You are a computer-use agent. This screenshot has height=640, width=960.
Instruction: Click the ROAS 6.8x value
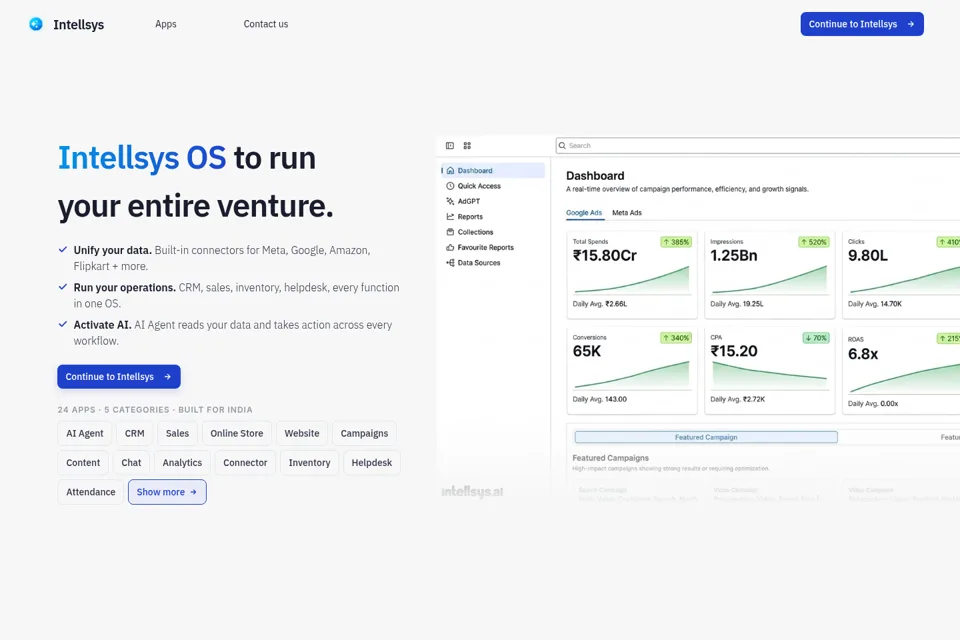(x=863, y=354)
